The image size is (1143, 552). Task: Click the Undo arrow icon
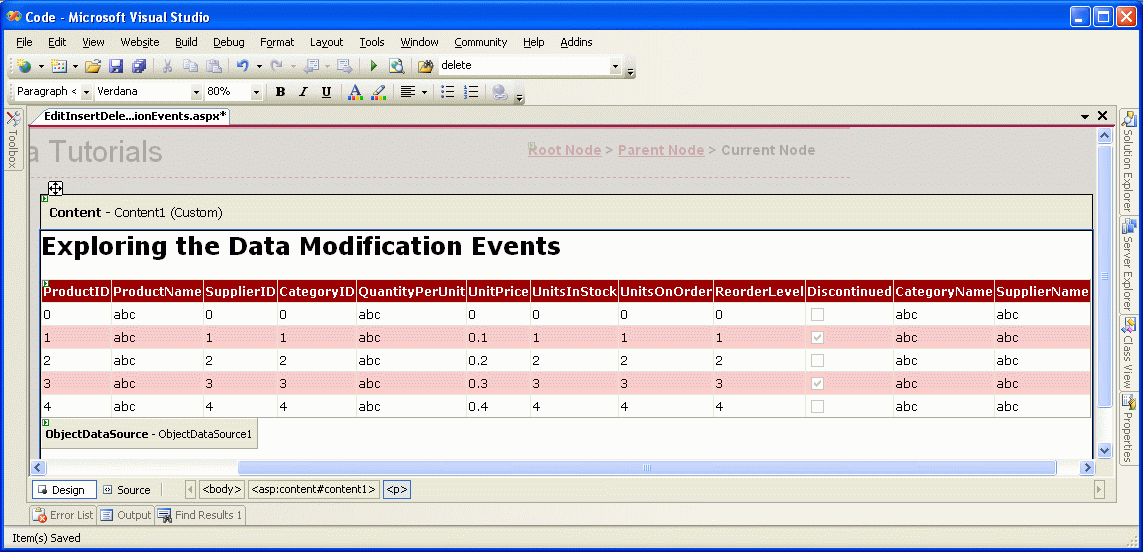tap(242, 66)
